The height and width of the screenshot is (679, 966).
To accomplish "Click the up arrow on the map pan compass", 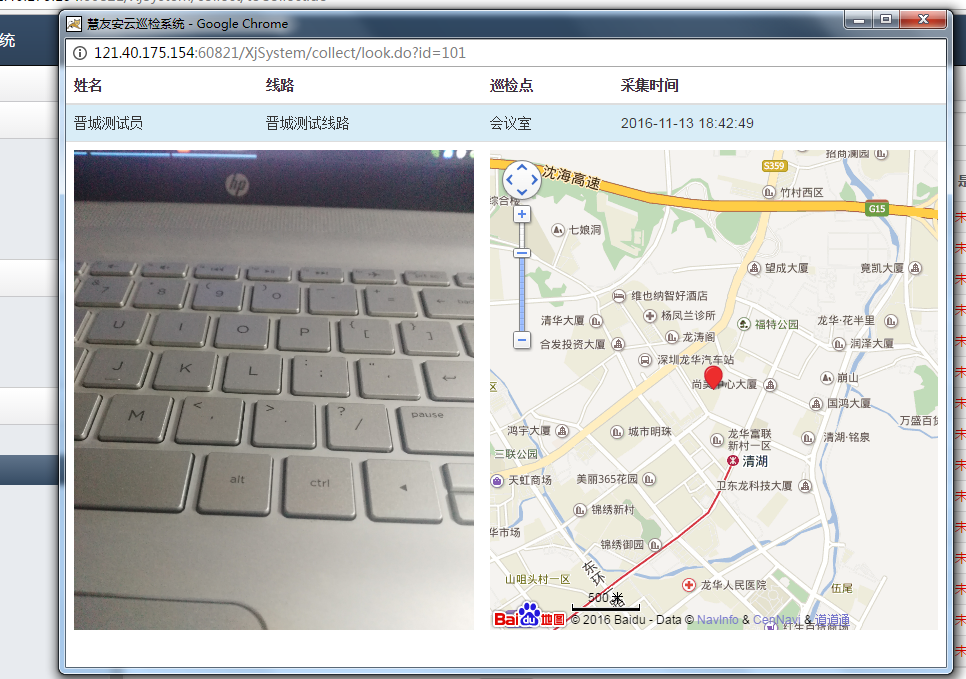I will pos(521,169).
